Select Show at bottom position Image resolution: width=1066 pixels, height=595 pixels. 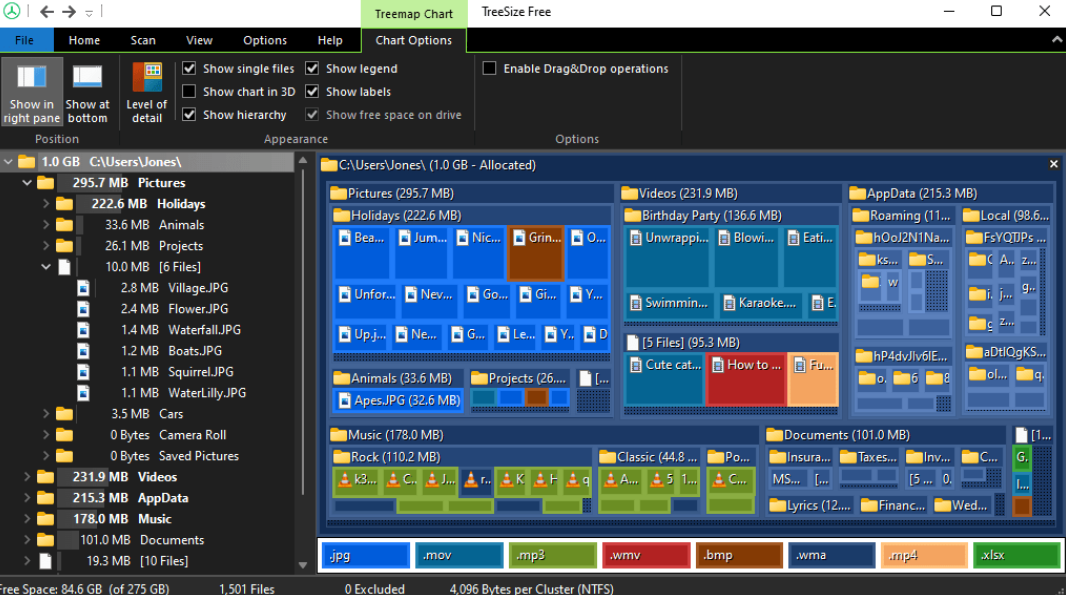[x=87, y=92]
